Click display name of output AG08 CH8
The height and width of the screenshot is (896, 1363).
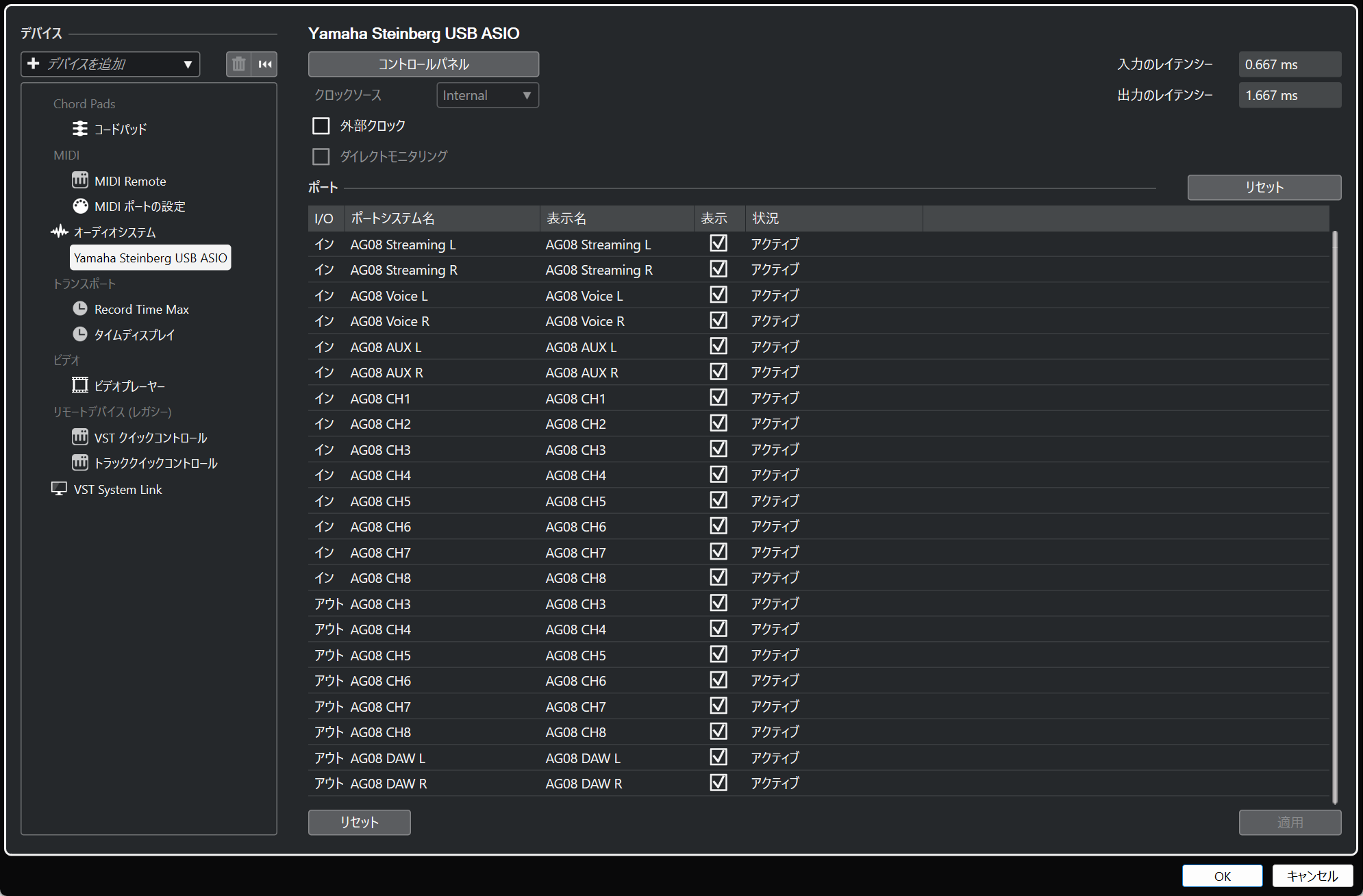(x=575, y=732)
